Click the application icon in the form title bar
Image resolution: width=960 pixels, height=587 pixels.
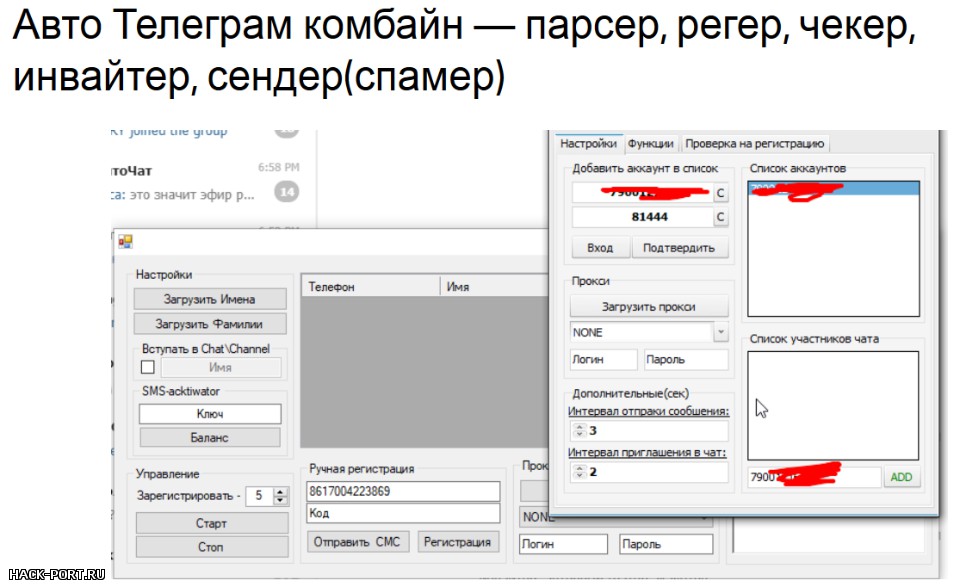point(124,239)
